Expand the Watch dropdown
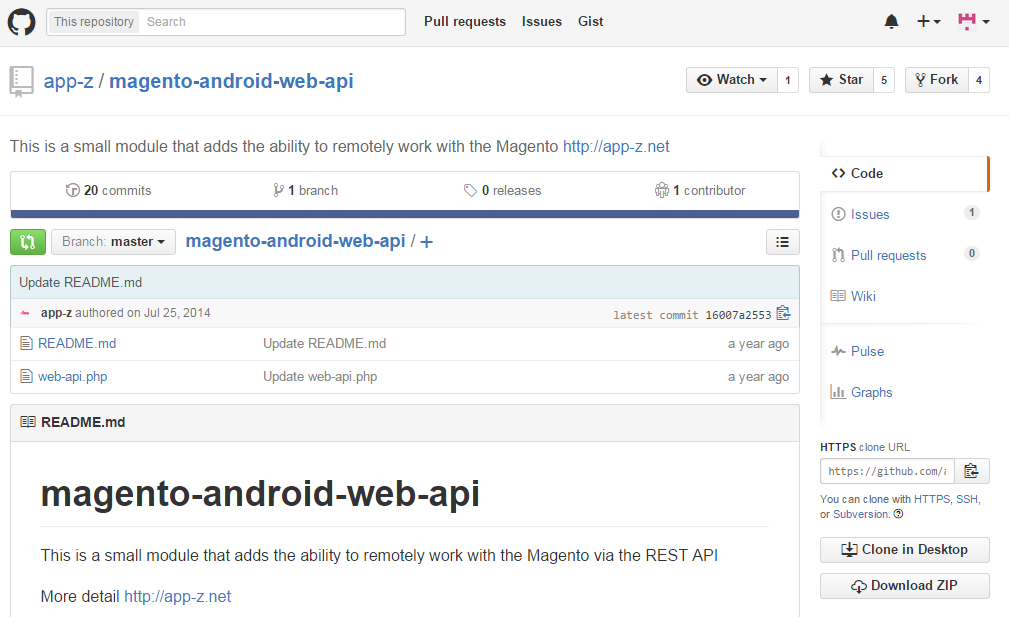Screen dimensions: 1009x617 (x=732, y=80)
